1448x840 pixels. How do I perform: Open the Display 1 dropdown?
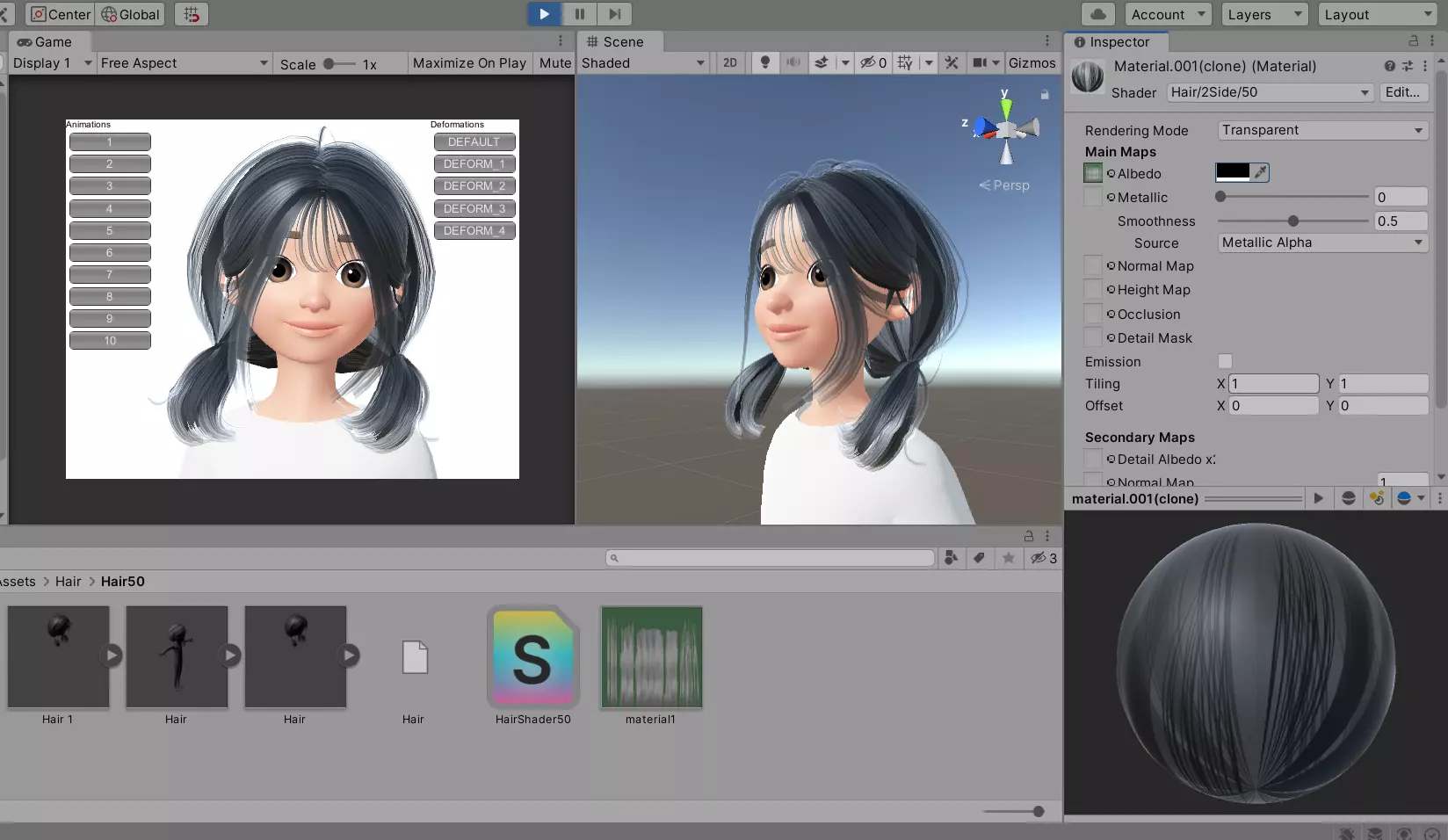pos(52,63)
